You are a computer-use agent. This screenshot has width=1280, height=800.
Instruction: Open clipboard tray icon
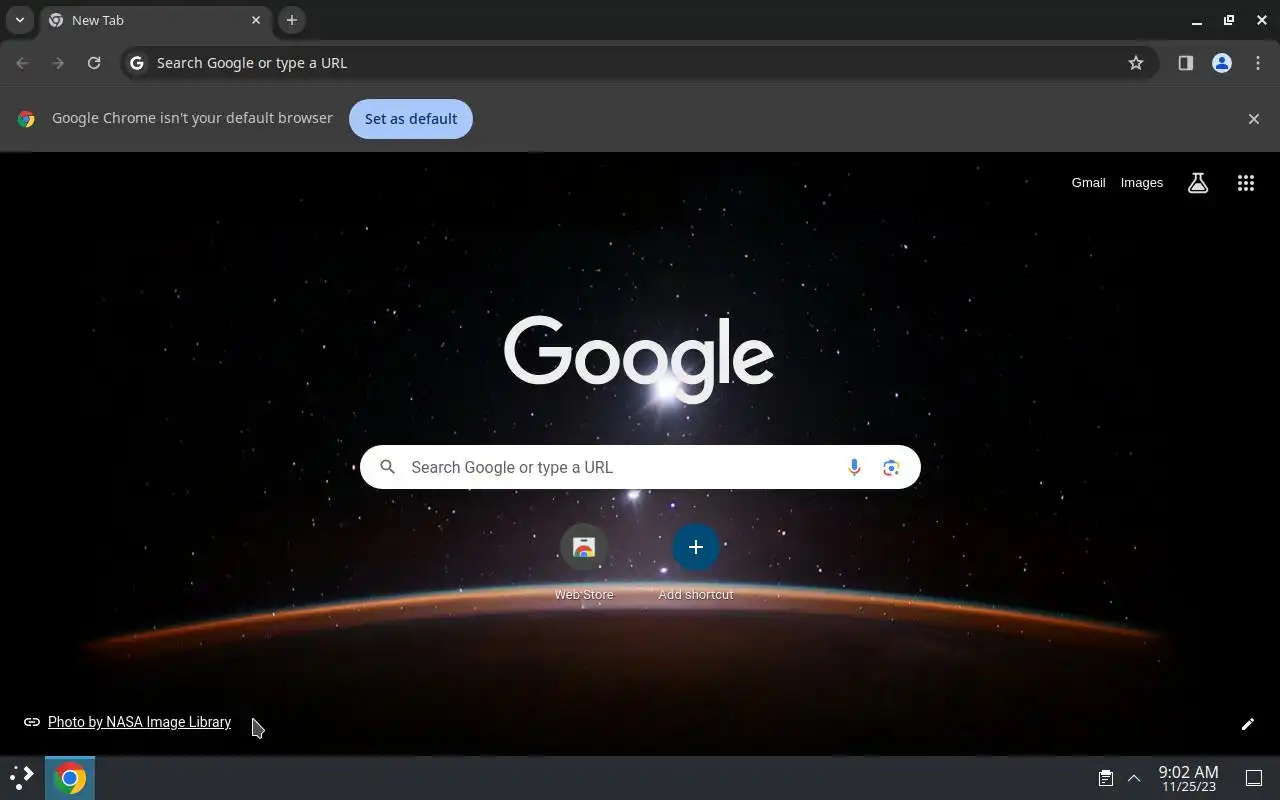pos(1106,778)
